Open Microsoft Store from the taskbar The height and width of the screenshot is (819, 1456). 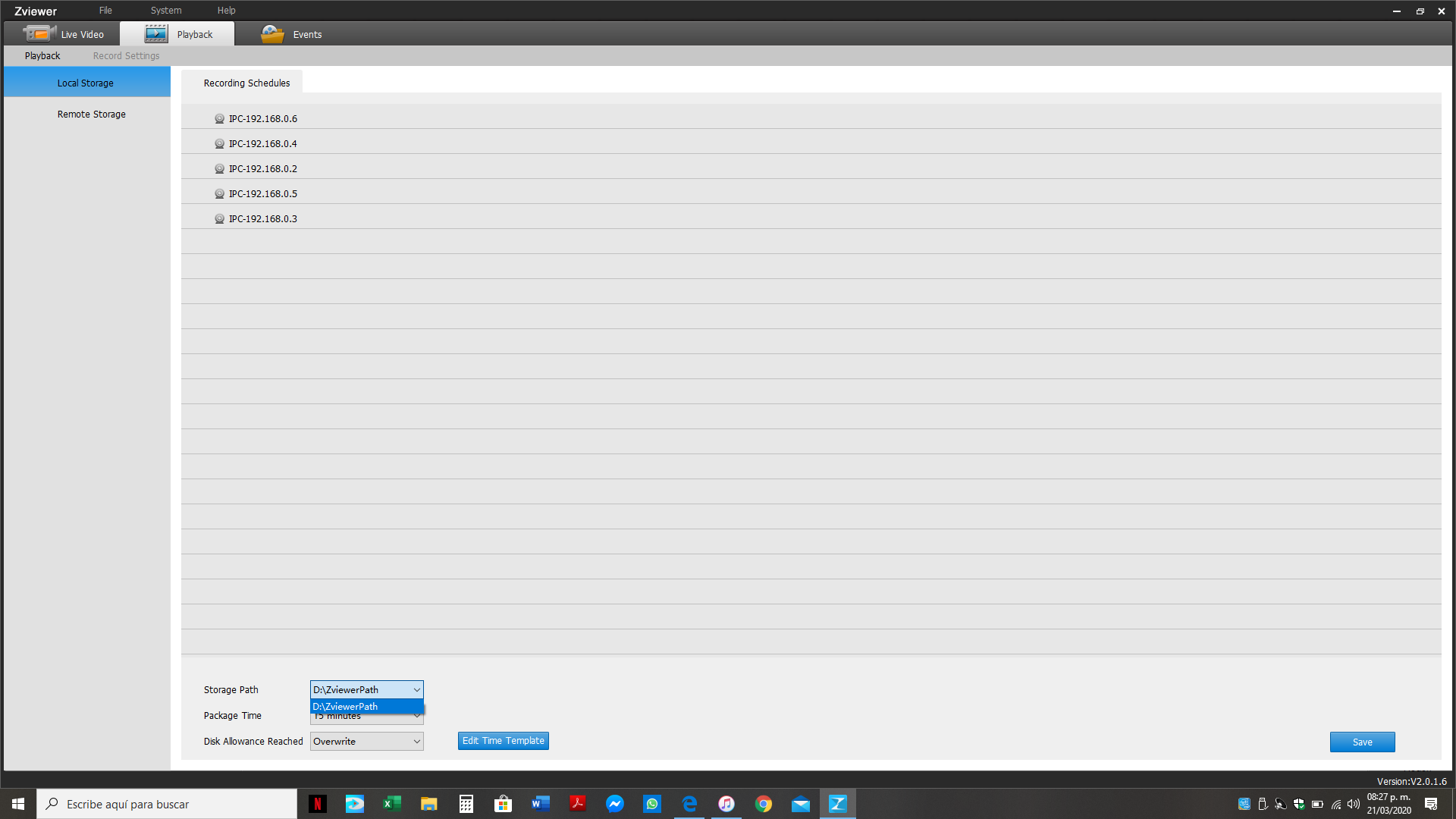coord(504,804)
